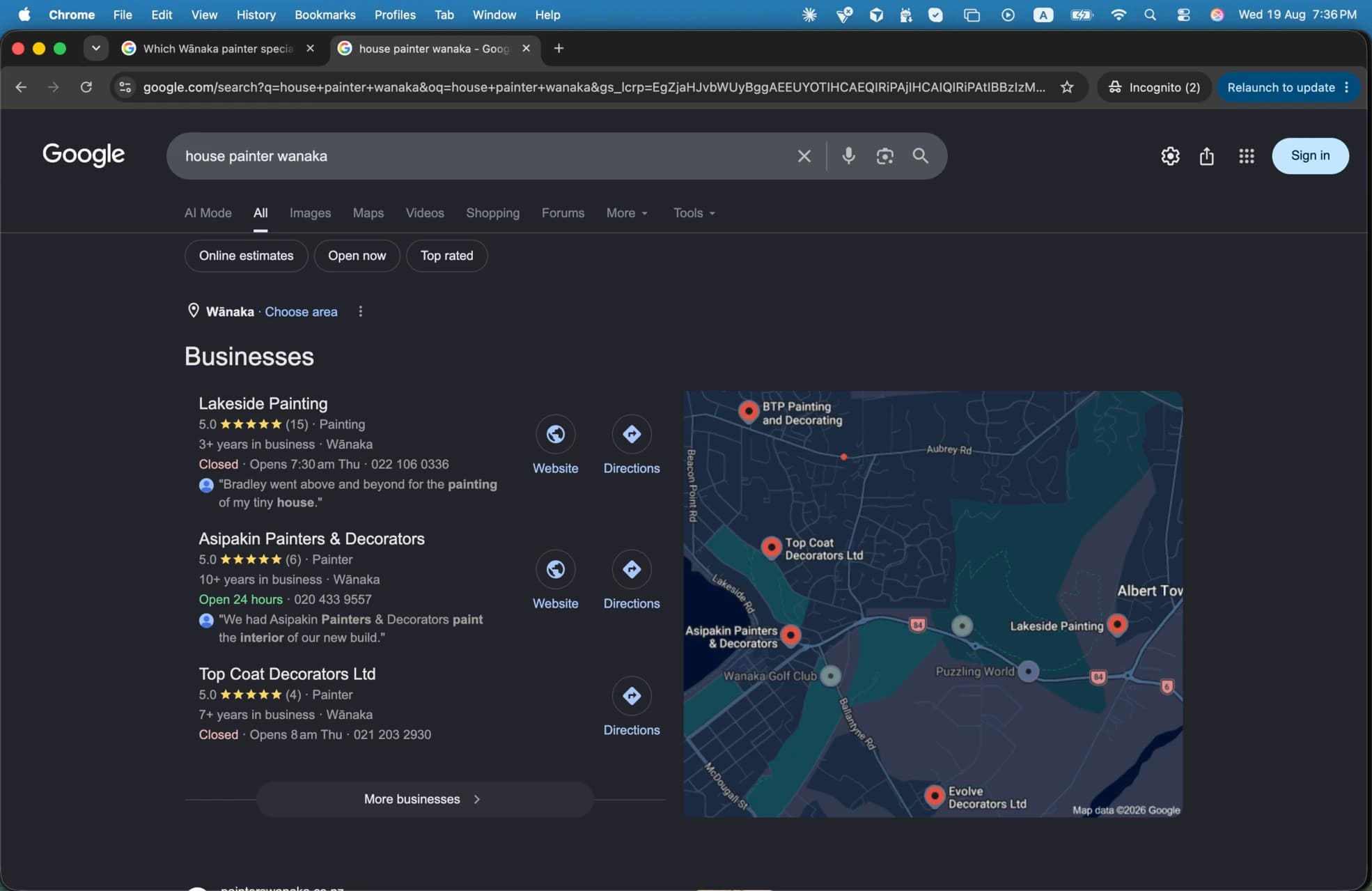Click Puzzling World marker on map
This screenshot has width=1372, height=891.
click(1028, 672)
